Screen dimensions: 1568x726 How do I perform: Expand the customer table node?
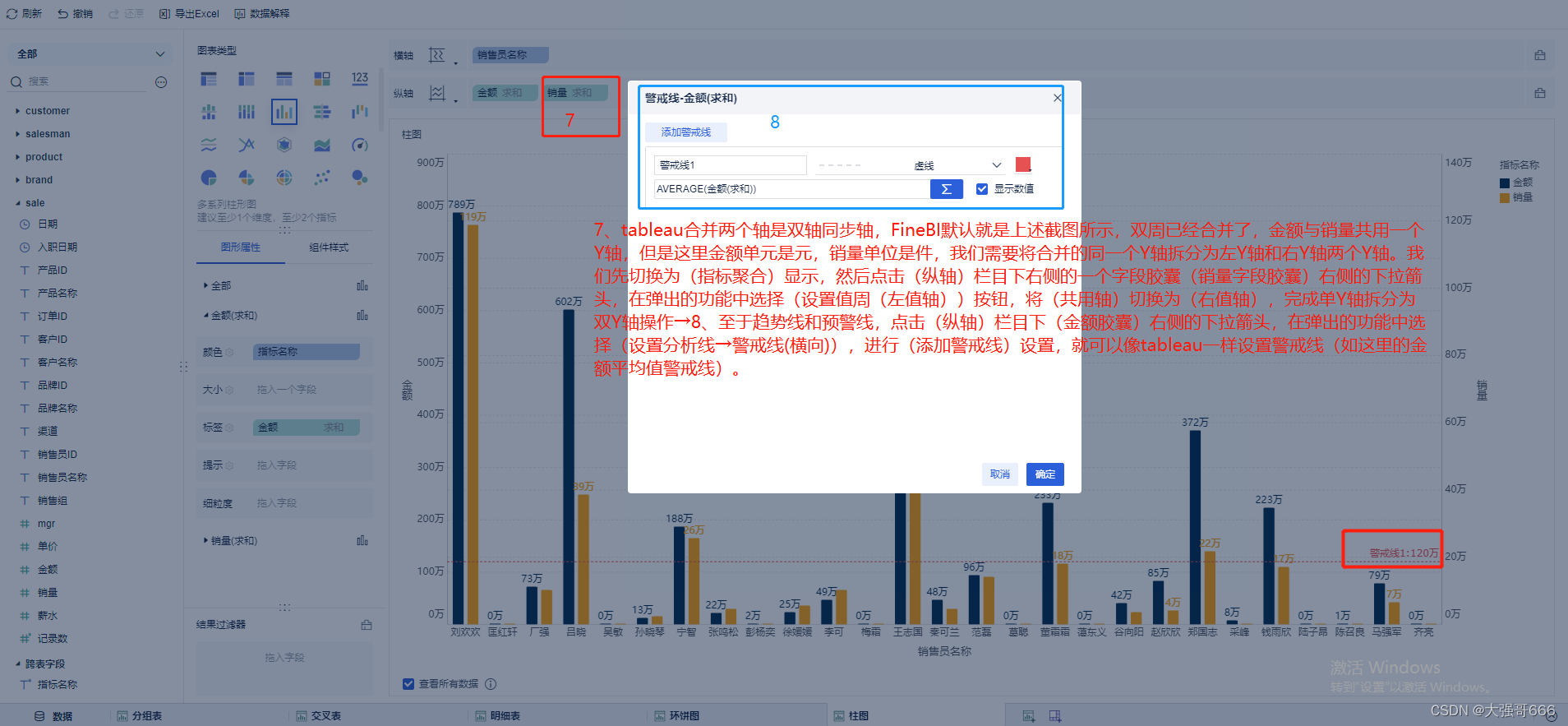click(x=18, y=111)
